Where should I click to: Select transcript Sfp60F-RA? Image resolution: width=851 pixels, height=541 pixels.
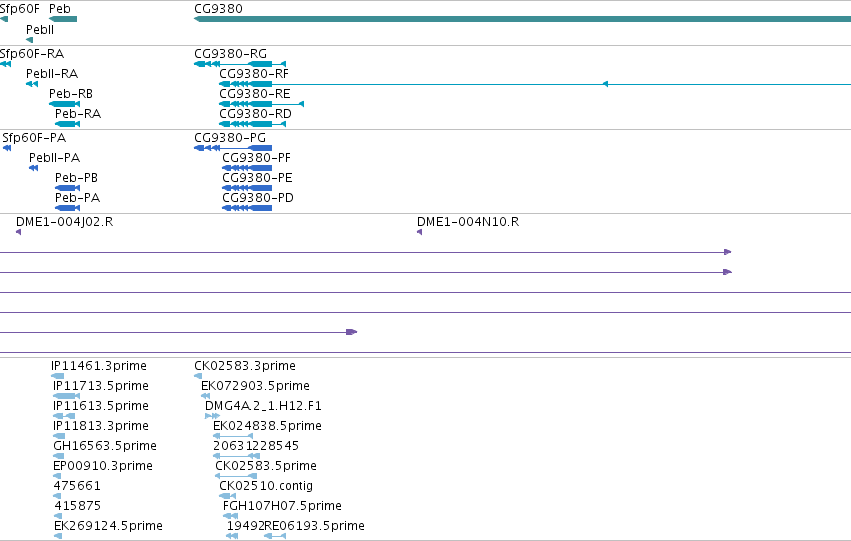(x=31, y=54)
